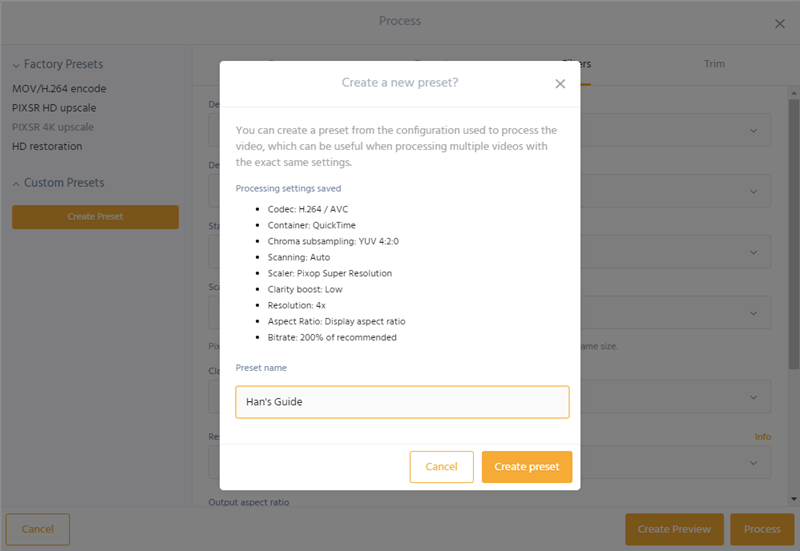Open the Info link
The height and width of the screenshot is (551, 800).
[763, 437]
